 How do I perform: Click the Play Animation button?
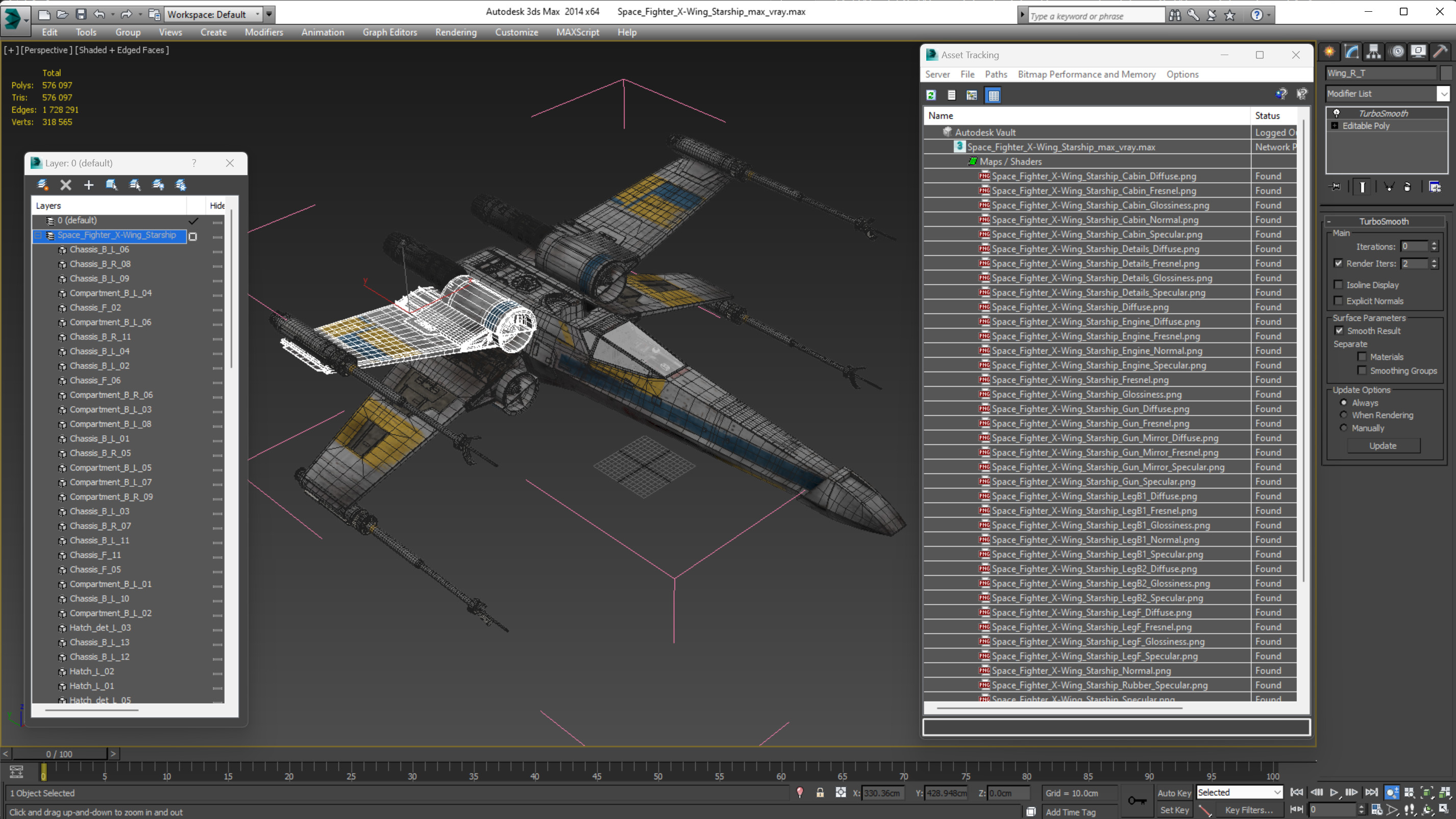(x=1334, y=792)
